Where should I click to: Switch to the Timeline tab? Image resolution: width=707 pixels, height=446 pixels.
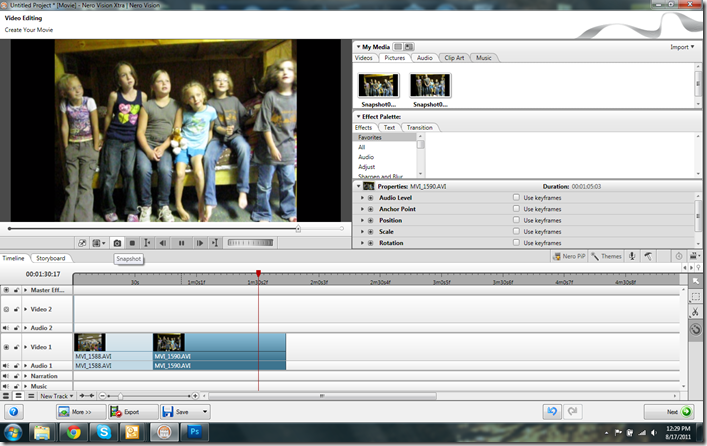coord(14,258)
